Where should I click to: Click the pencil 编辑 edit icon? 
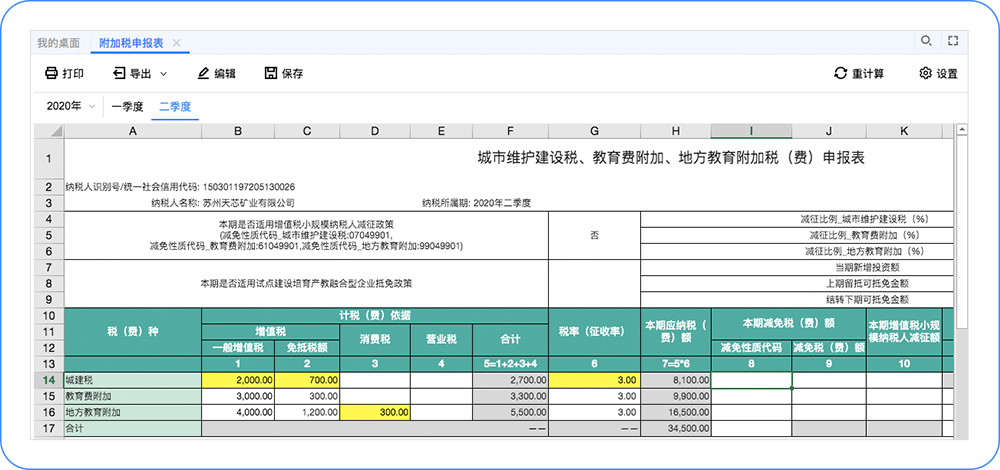[x=203, y=73]
